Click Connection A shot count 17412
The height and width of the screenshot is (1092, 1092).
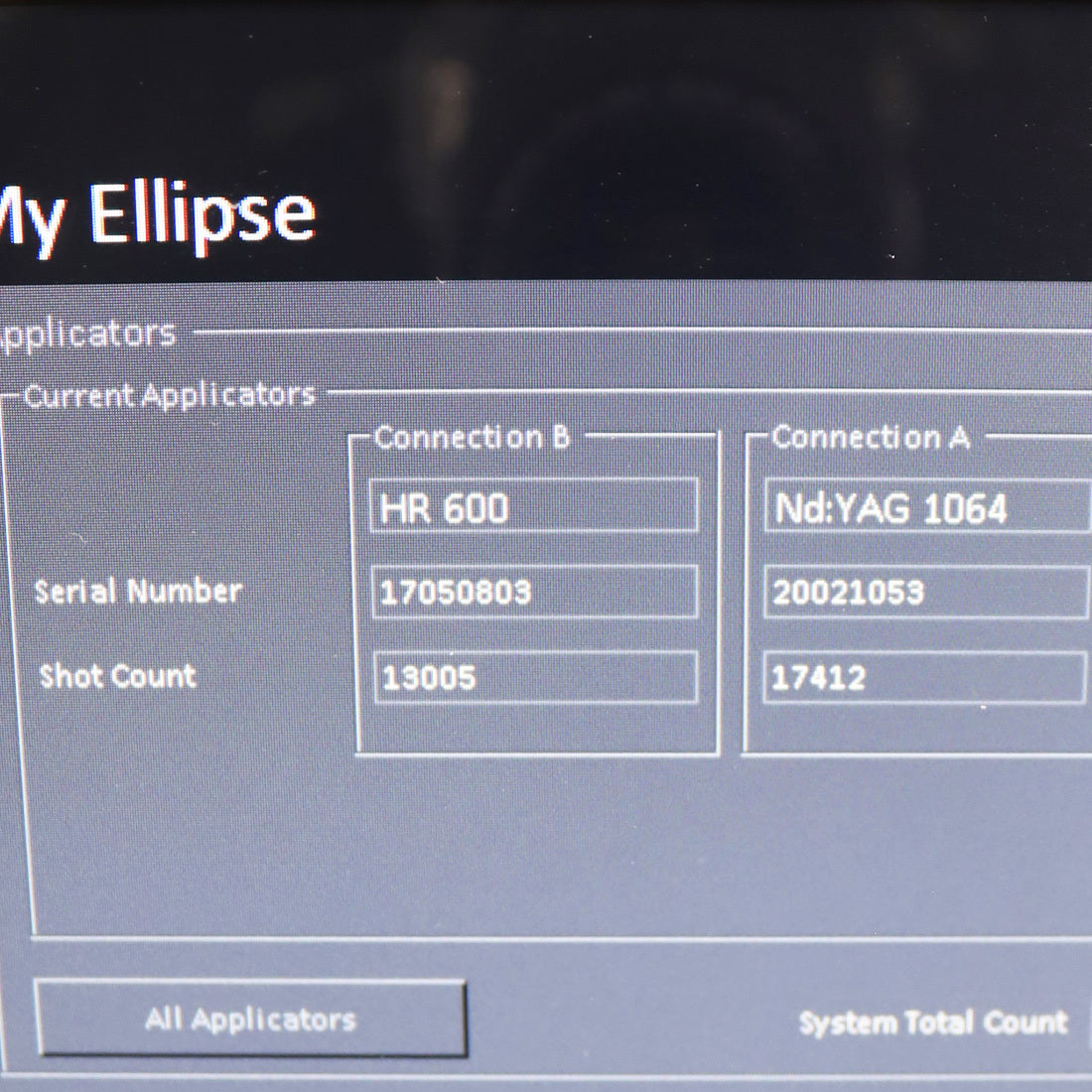(925, 677)
